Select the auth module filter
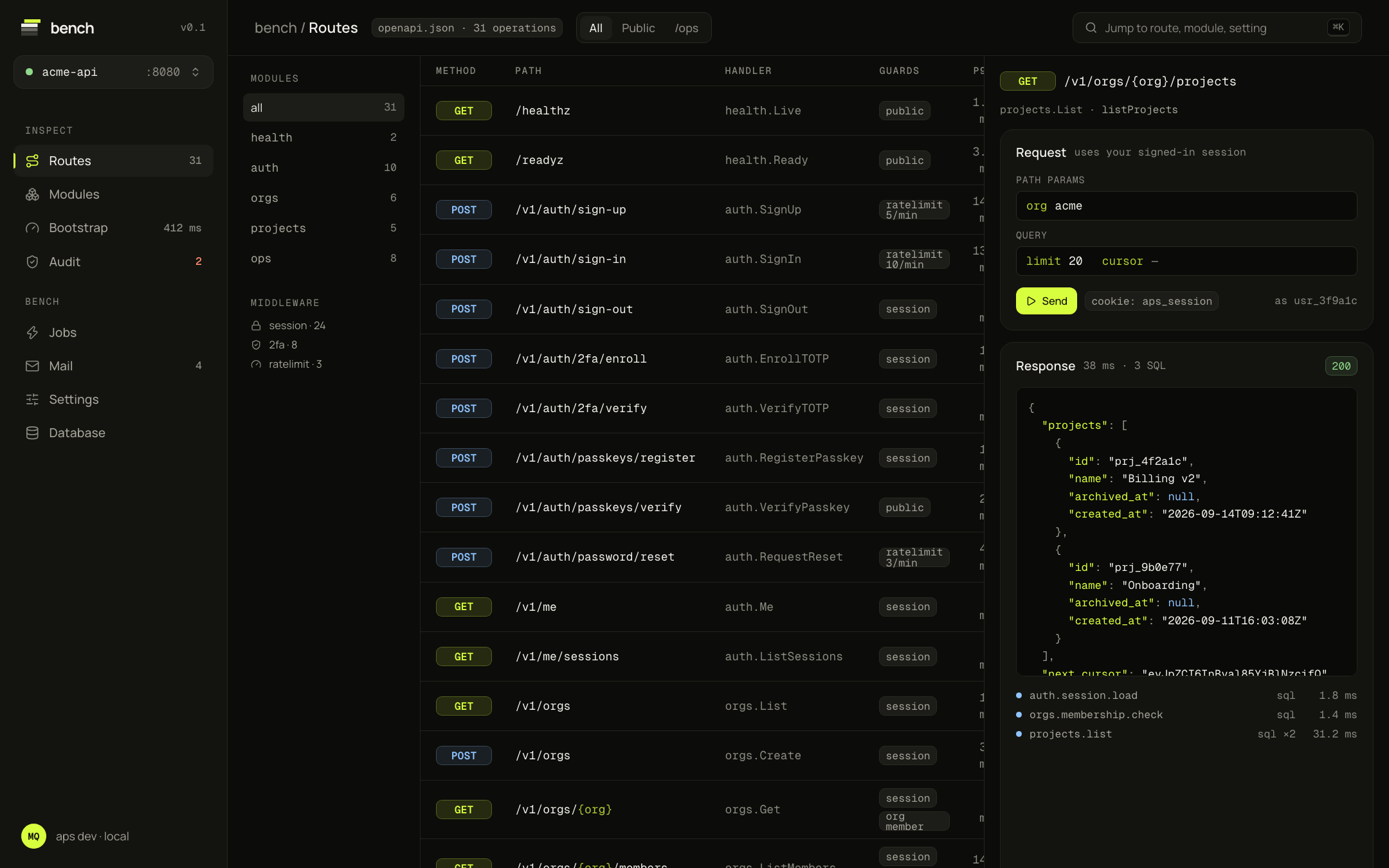Screen dimensions: 1389x868 [x=323, y=168]
